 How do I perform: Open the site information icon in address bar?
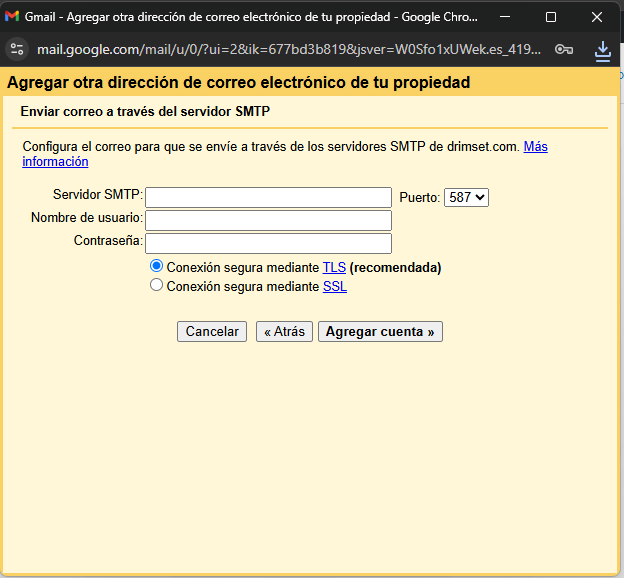click(17, 49)
